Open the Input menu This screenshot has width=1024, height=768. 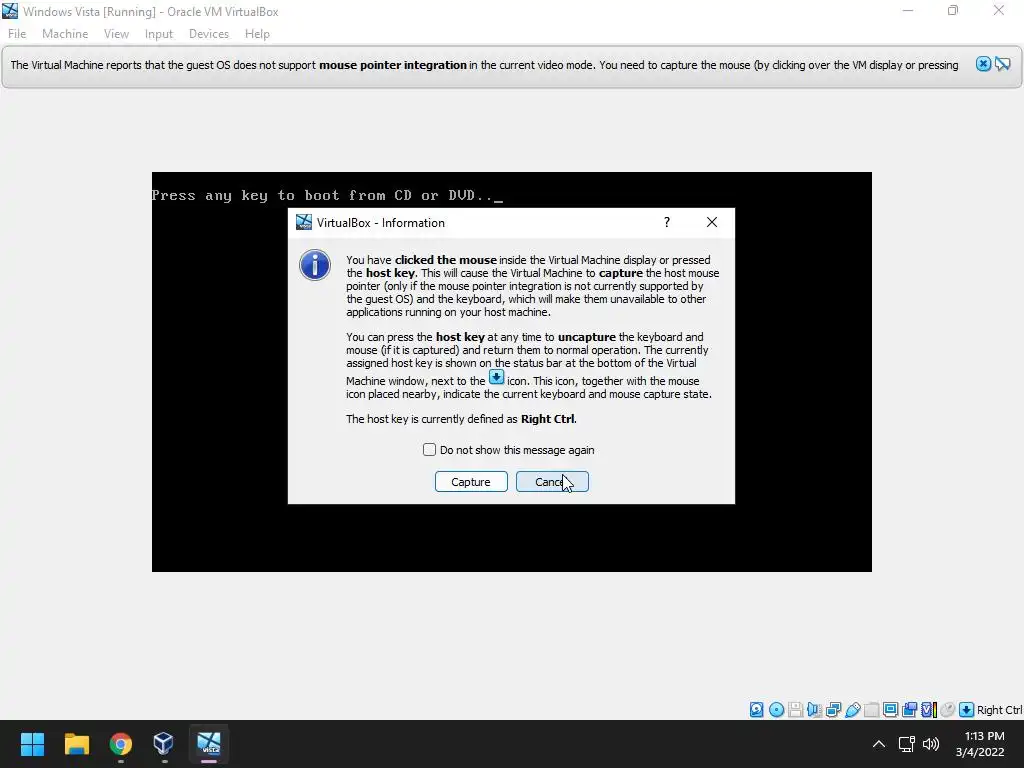159,34
